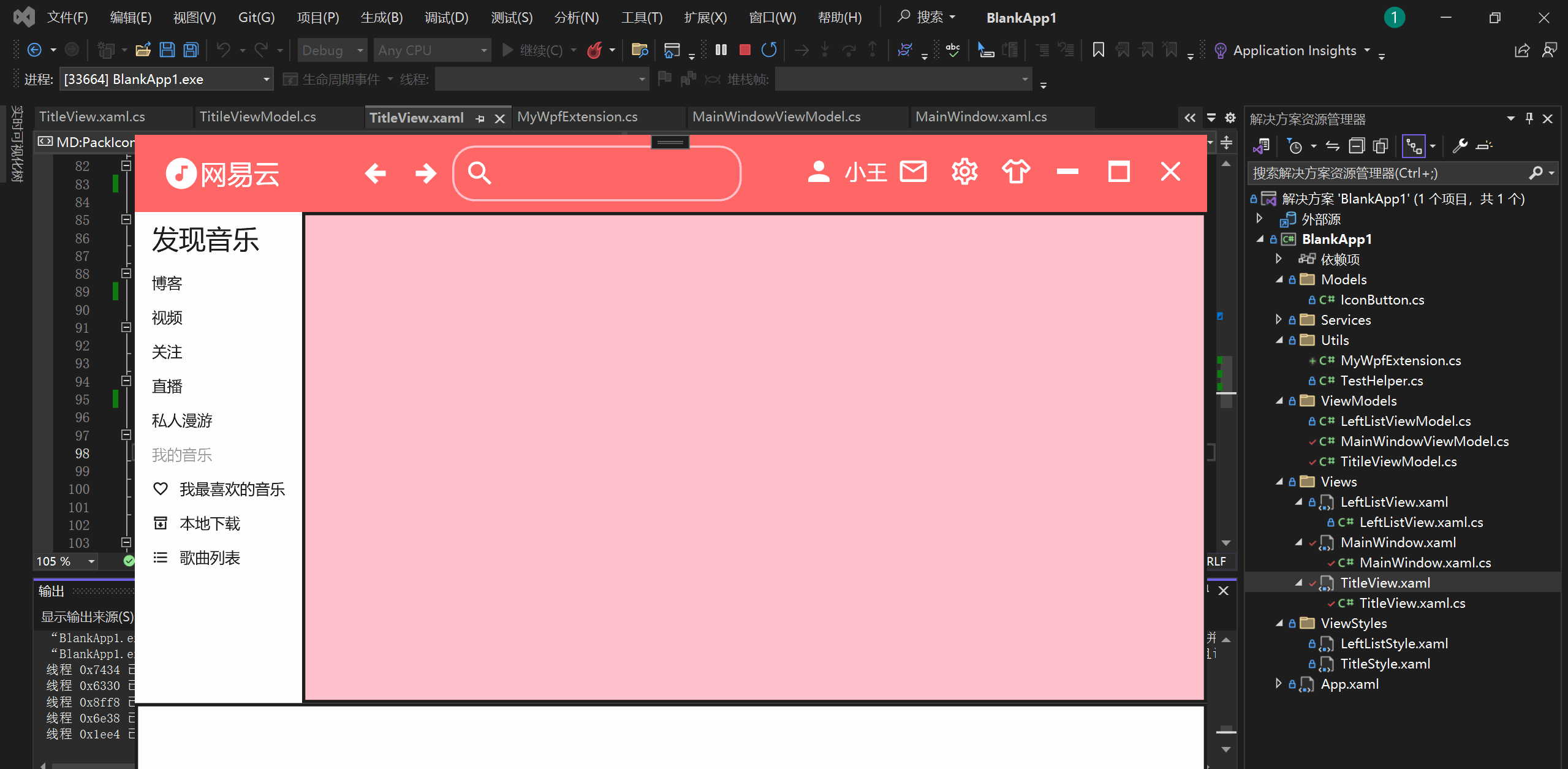This screenshot has width=1568, height=769.
Task: Click the notification bell/mail icon
Action: coord(912,172)
